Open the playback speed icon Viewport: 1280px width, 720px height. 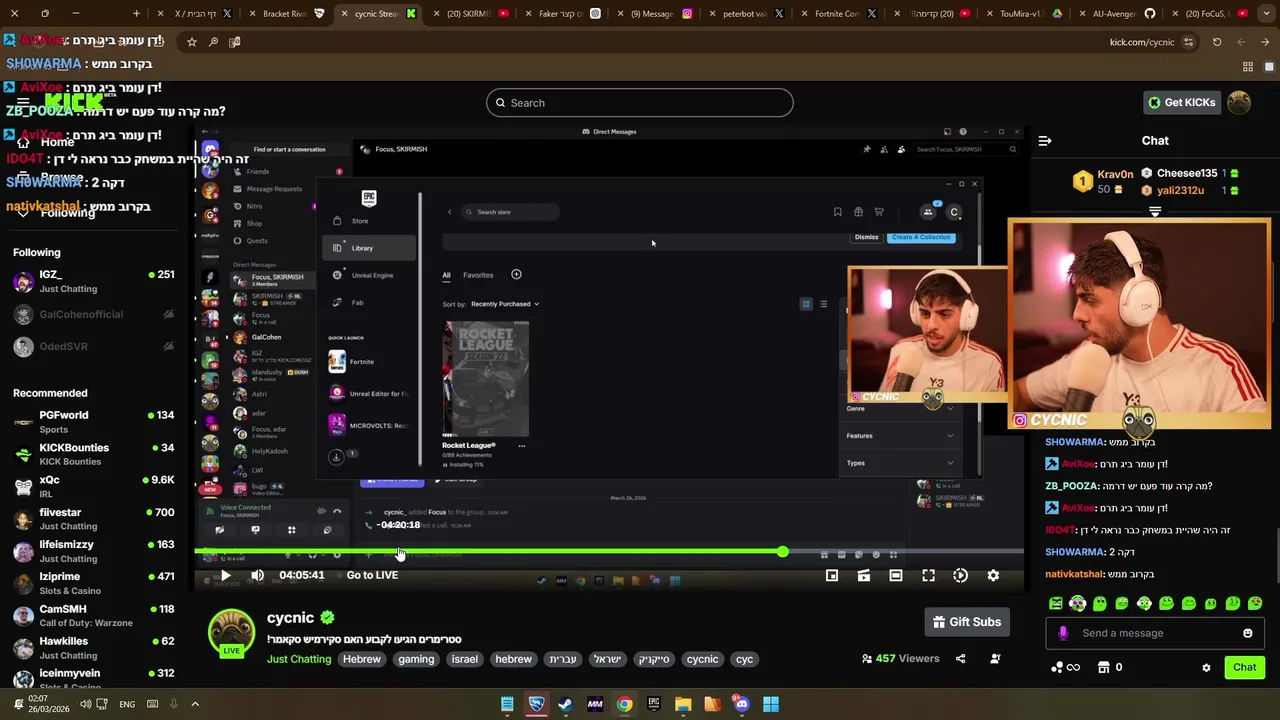pyautogui.click(x=960, y=575)
